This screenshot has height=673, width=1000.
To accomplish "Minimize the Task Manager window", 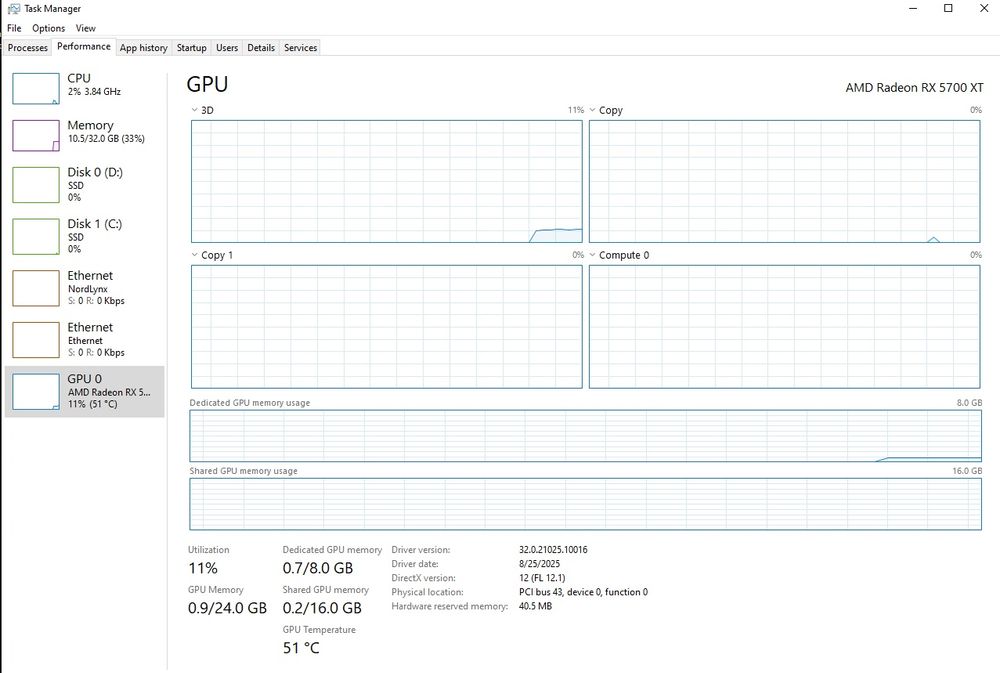I will pos(913,9).
